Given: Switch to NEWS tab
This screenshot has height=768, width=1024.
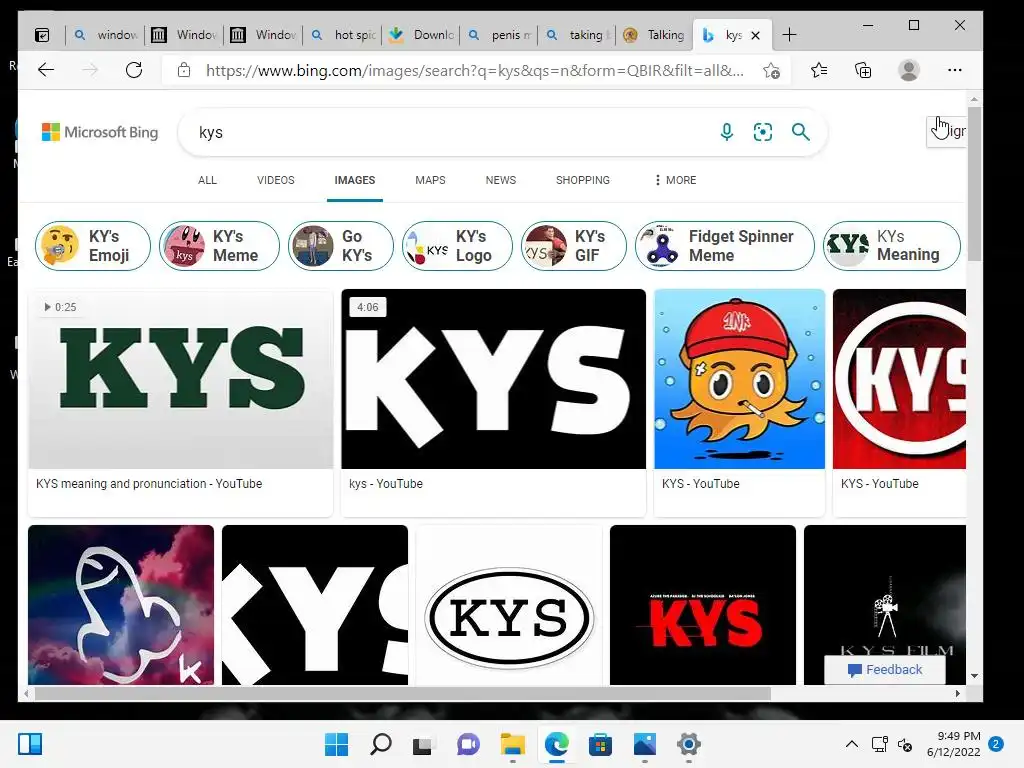Looking at the screenshot, I should 501,180.
